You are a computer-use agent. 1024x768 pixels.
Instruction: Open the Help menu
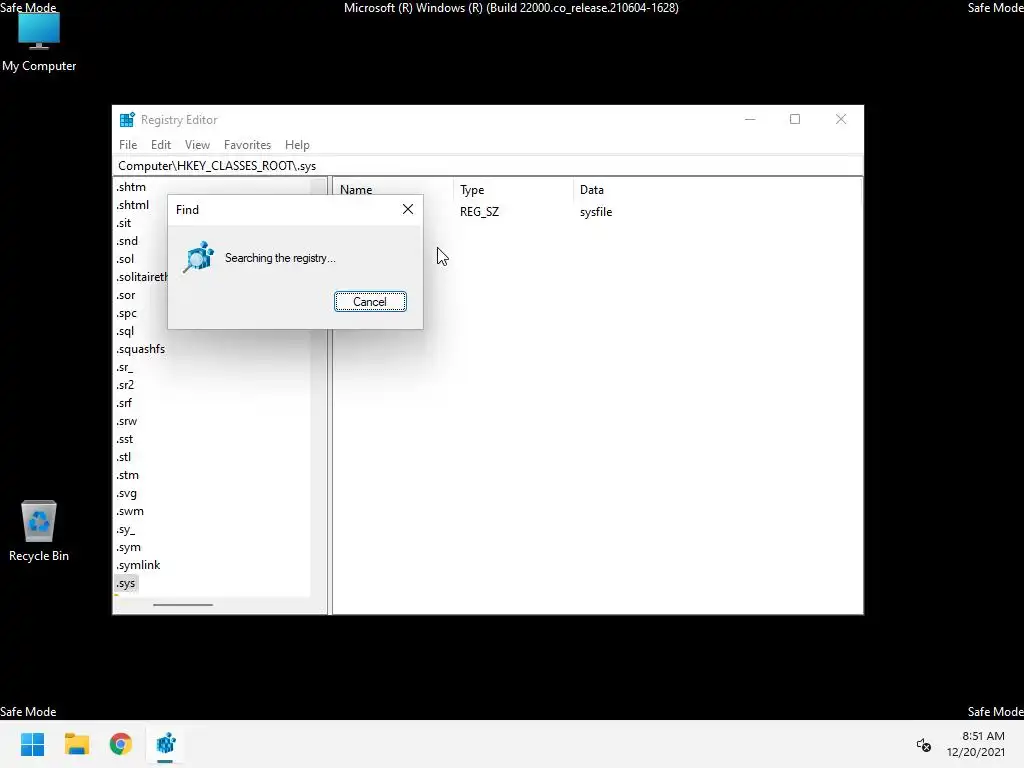297,145
